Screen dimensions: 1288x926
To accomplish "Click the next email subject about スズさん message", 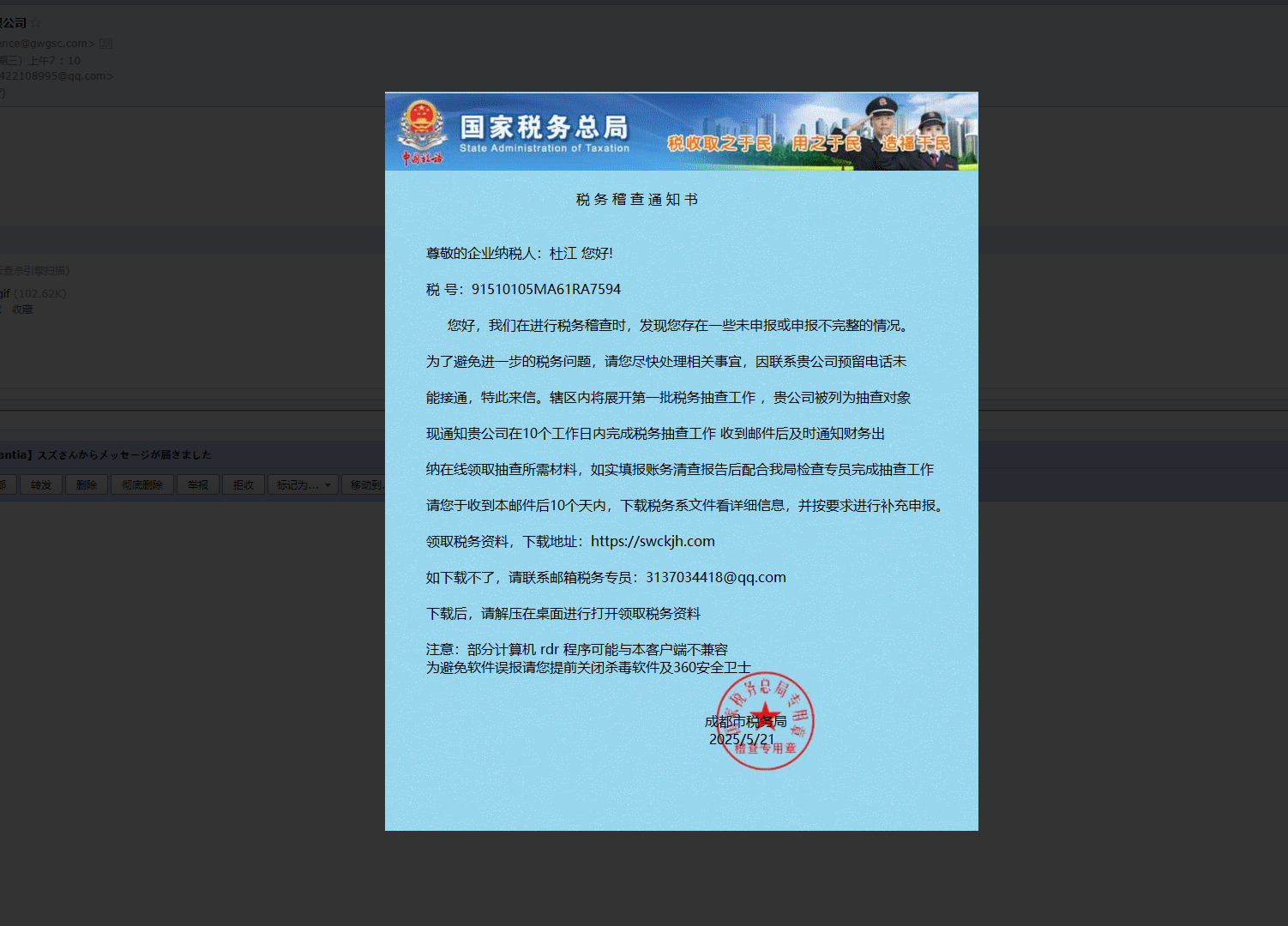I will (105, 455).
